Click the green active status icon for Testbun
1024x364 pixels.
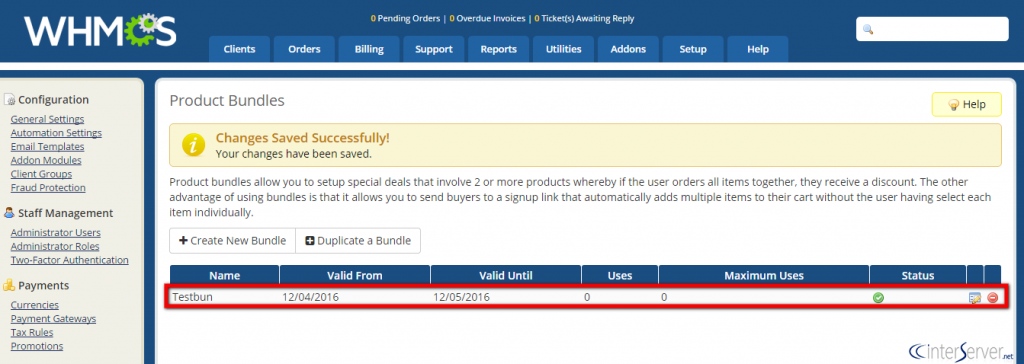click(878, 298)
